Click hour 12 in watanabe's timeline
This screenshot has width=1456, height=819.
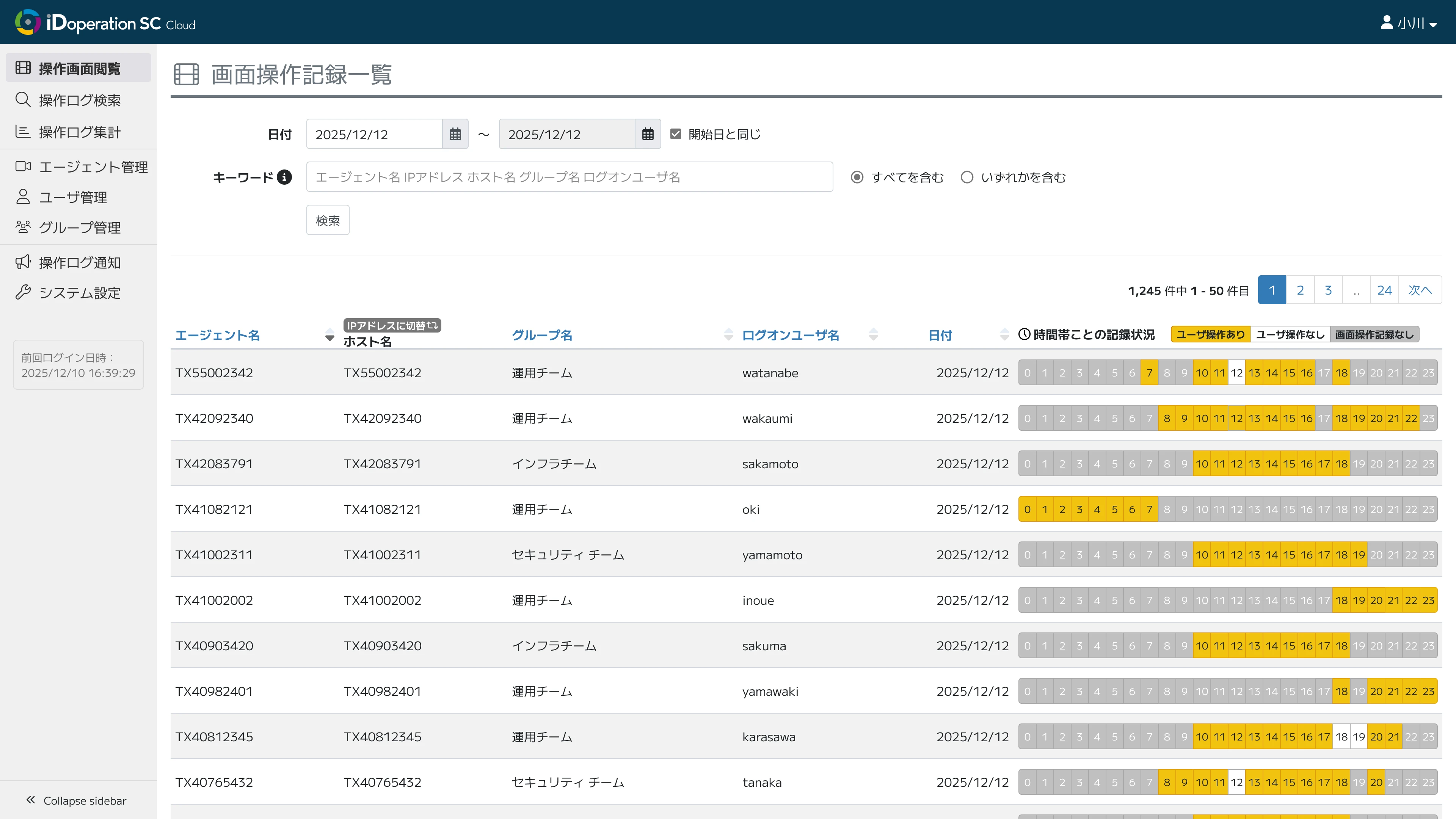tap(1237, 372)
